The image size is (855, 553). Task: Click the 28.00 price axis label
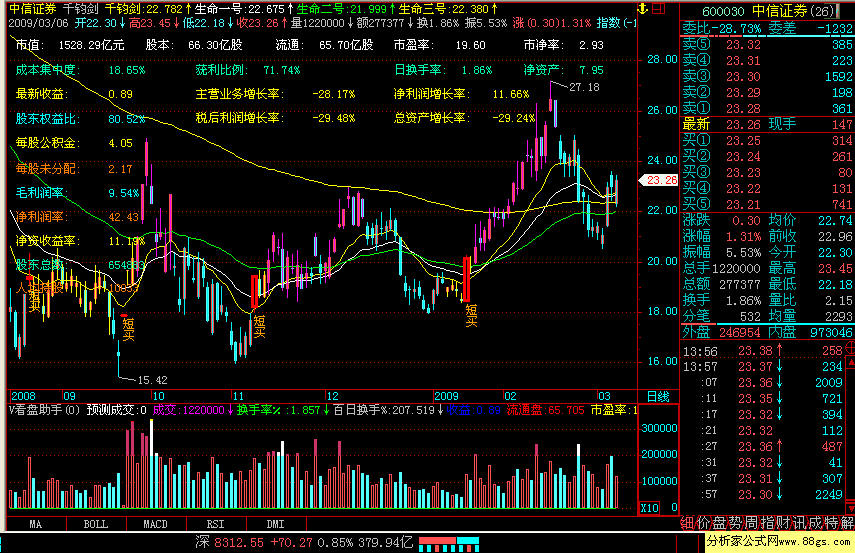662,59
